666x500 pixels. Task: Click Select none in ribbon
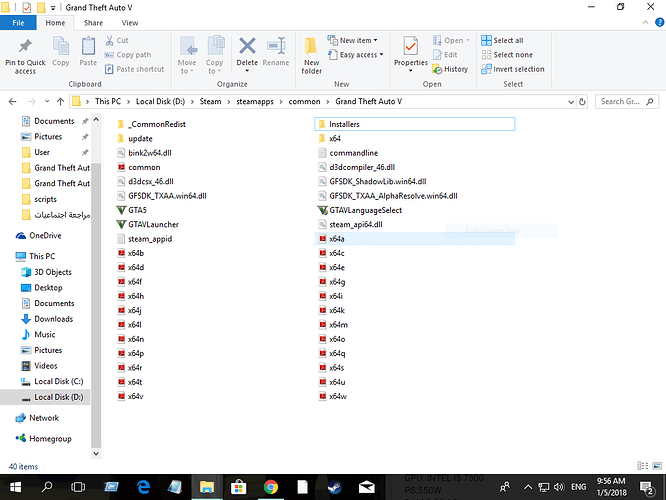pyautogui.click(x=507, y=55)
